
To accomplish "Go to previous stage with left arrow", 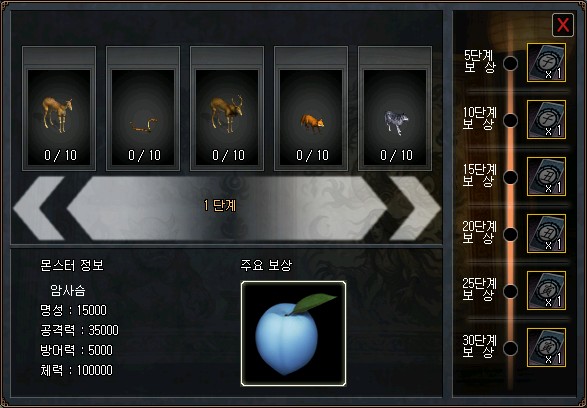I will pos(39,208).
